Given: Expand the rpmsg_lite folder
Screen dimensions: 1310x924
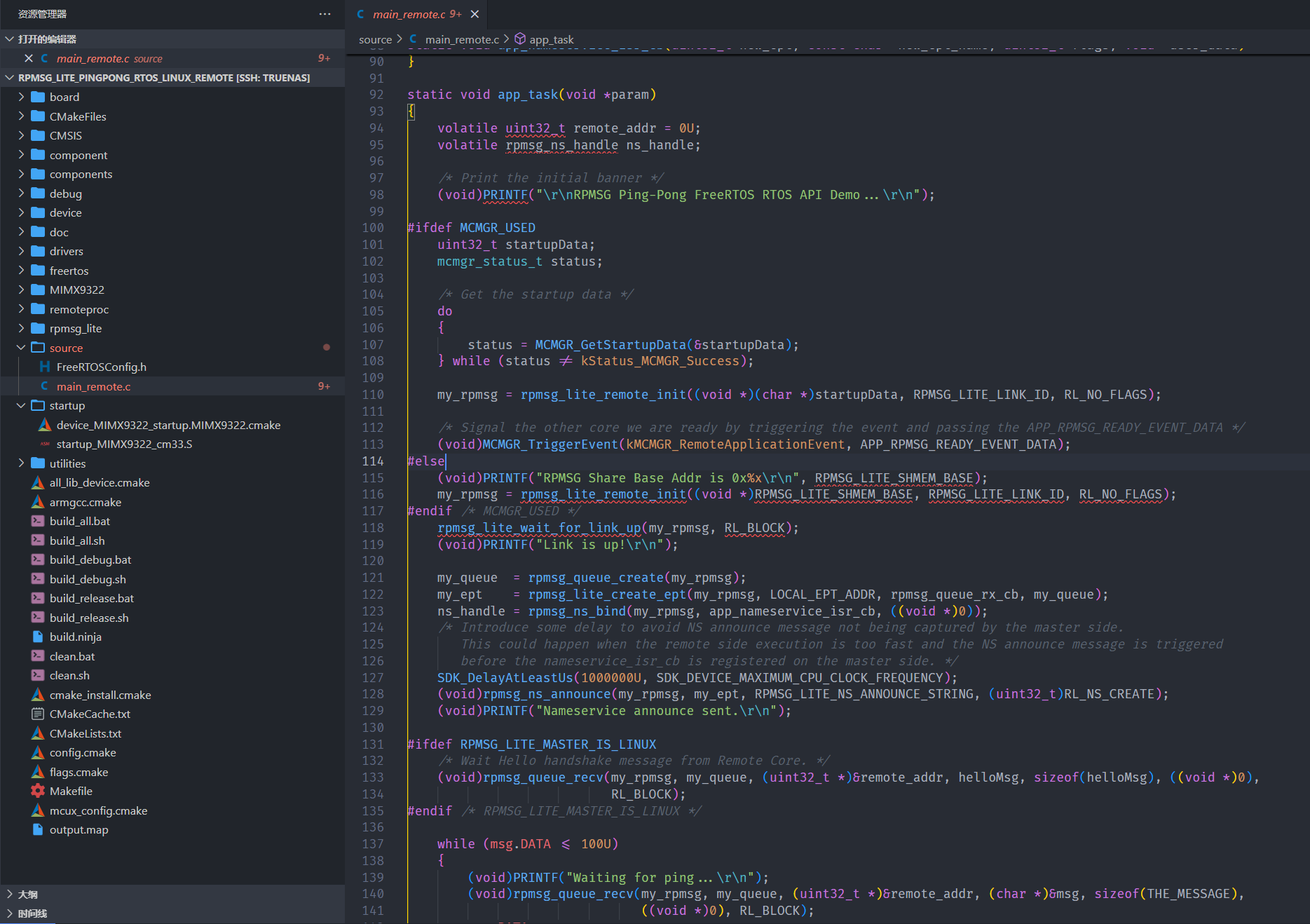Looking at the screenshot, I should tap(21, 328).
